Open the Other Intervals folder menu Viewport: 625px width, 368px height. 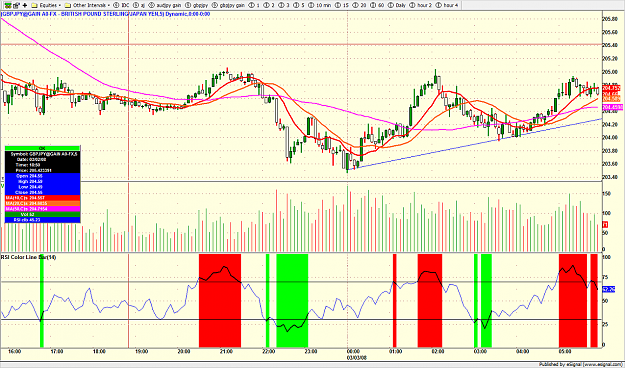pyautogui.click(x=87, y=5)
